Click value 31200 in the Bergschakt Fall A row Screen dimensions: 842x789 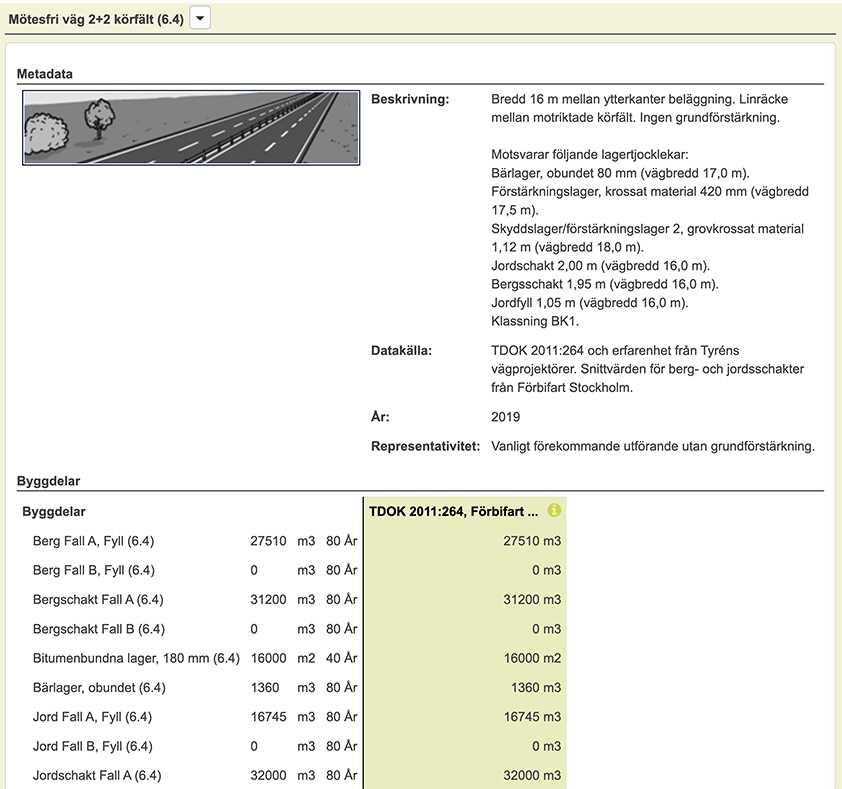coord(268,599)
